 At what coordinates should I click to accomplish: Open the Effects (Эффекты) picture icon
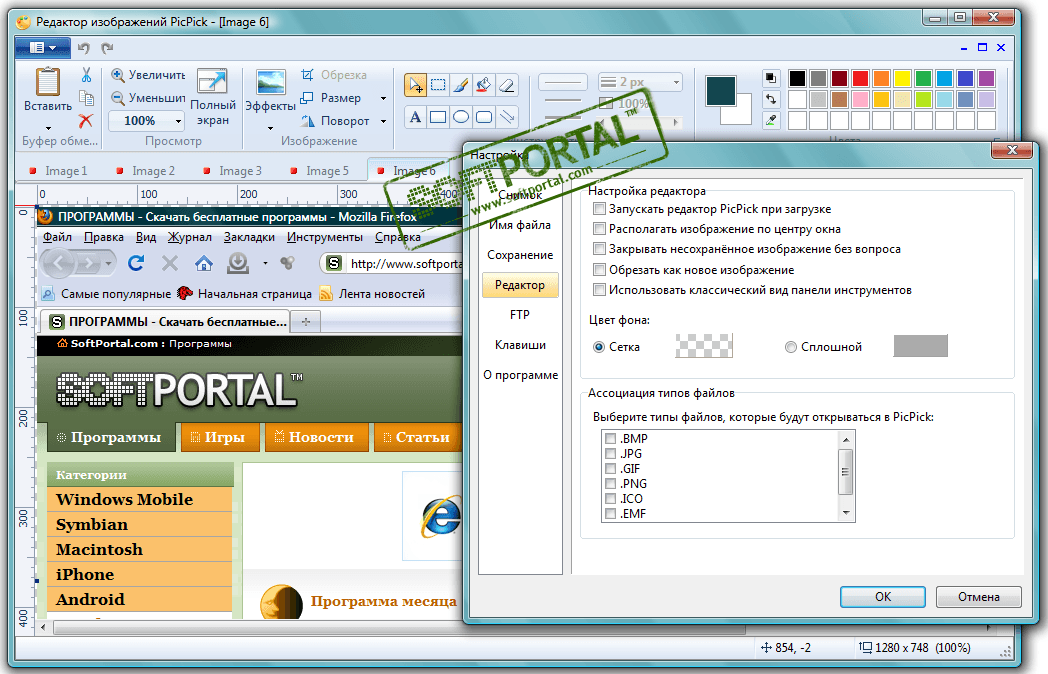[x=271, y=82]
